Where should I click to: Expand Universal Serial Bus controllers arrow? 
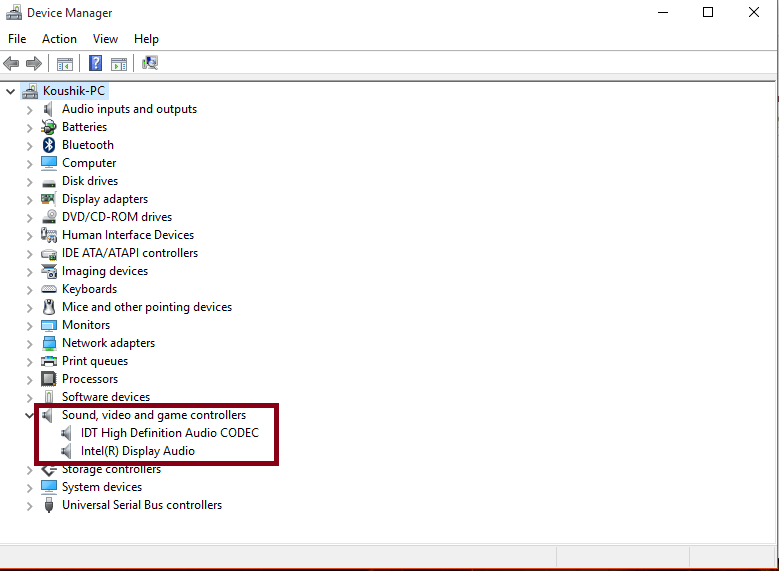pos(29,506)
